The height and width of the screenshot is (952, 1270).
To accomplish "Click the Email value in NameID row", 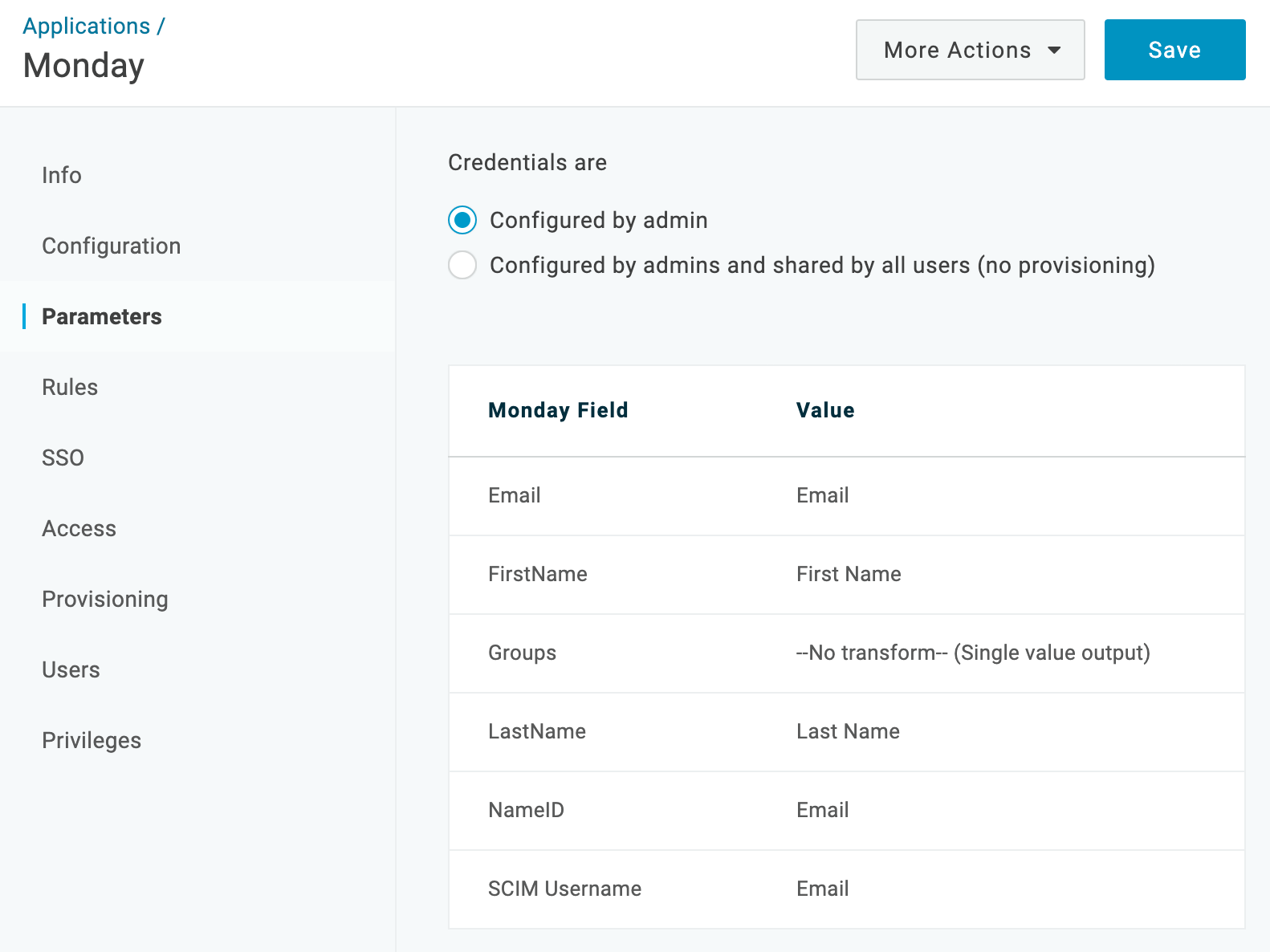I will [823, 810].
